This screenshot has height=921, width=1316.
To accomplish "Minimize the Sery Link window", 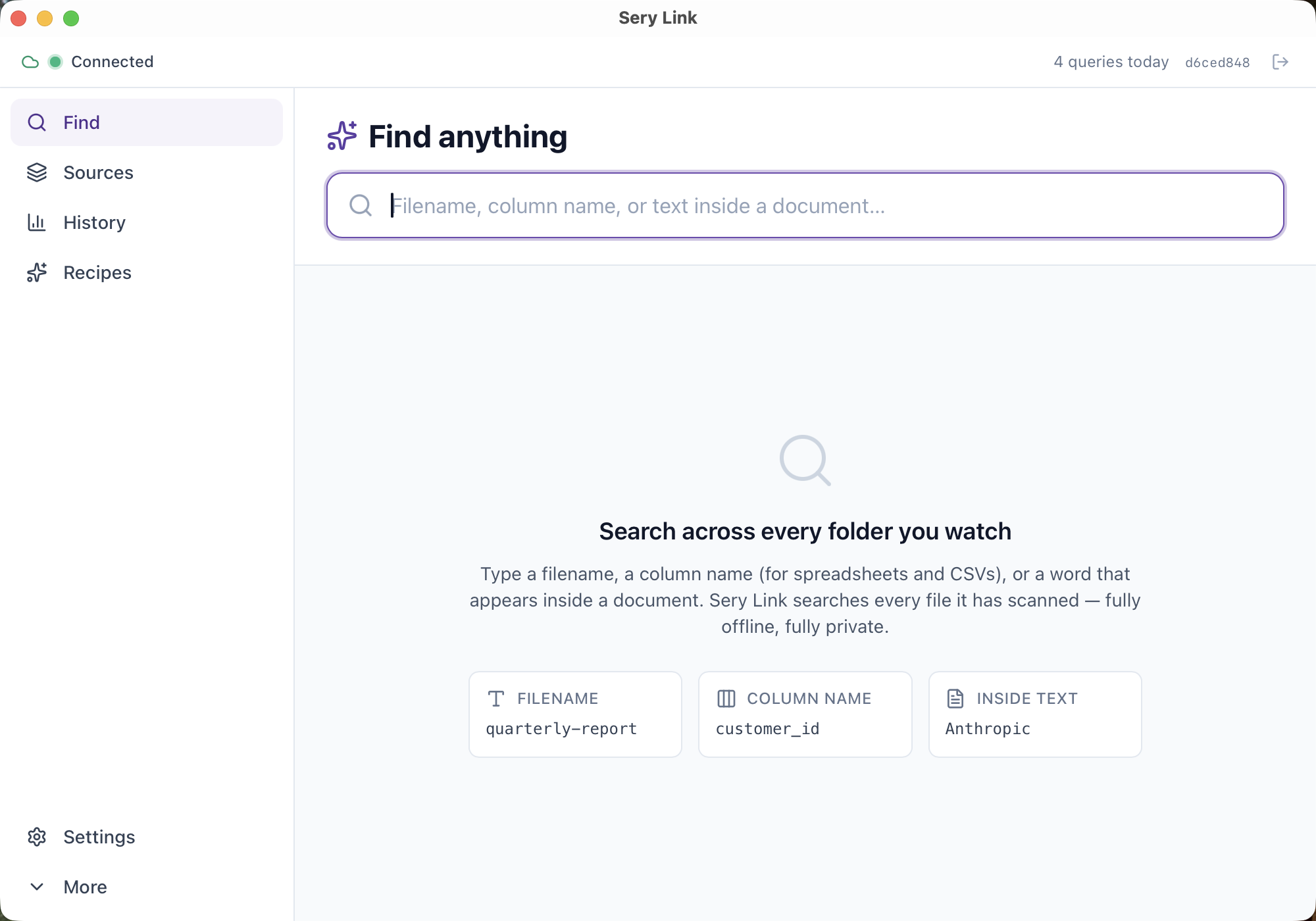I will pos(45,18).
